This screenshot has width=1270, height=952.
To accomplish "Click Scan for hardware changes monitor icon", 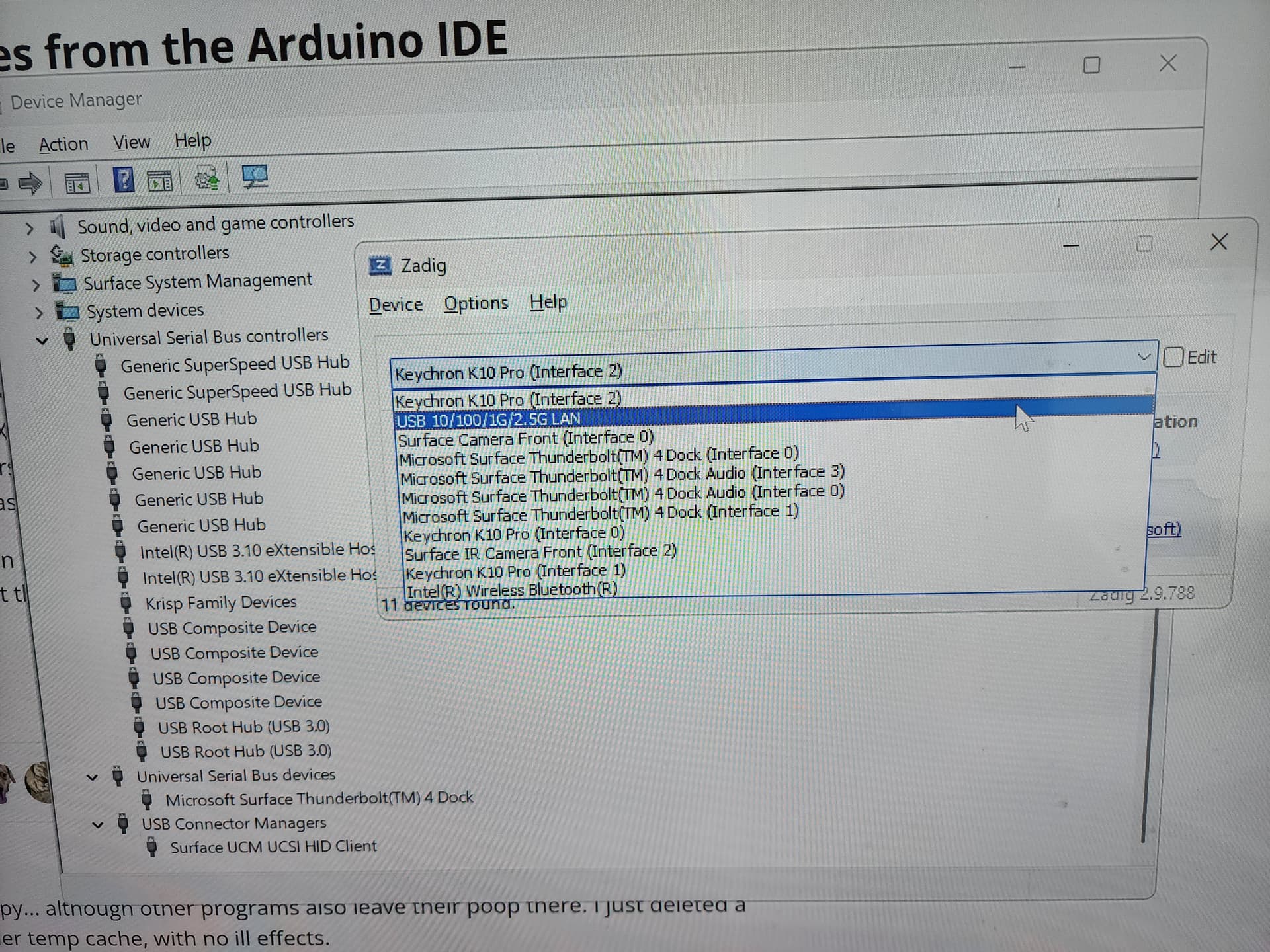I will tap(255, 177).
